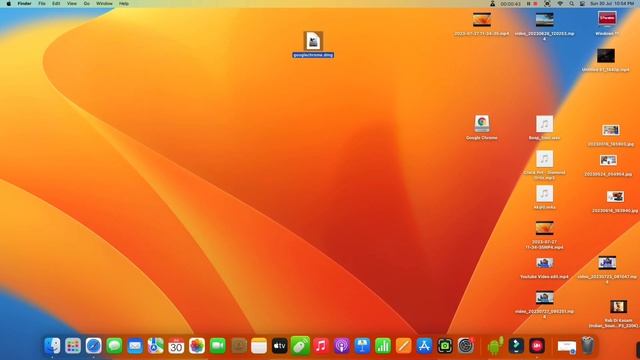Open the document stack beside Trash
The width and height of the screenshot is (640, 360).
pyautogui.click(x=567, y=347)
